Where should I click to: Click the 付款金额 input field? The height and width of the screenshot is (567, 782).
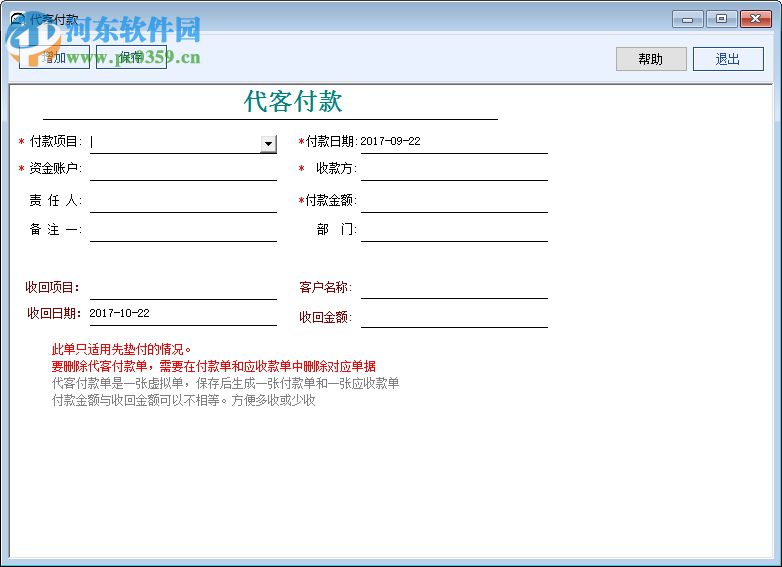454,201
